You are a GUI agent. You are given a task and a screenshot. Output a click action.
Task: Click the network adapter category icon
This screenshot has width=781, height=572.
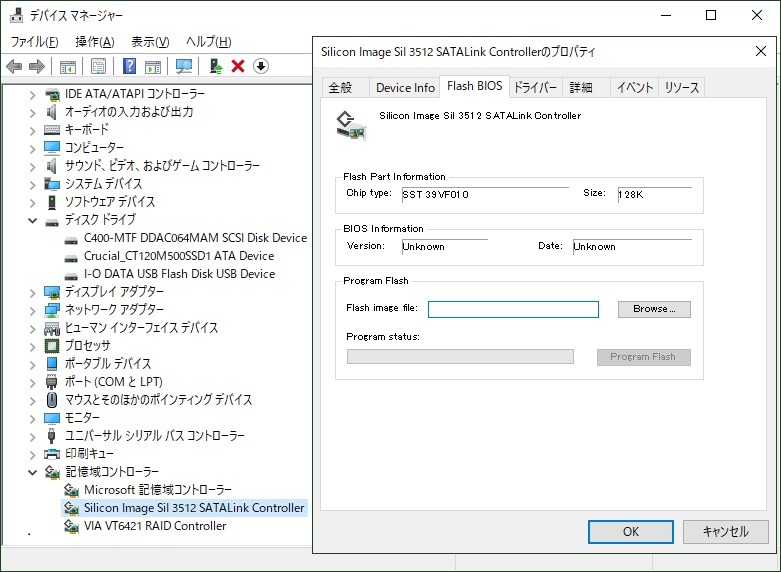point(52,309)
